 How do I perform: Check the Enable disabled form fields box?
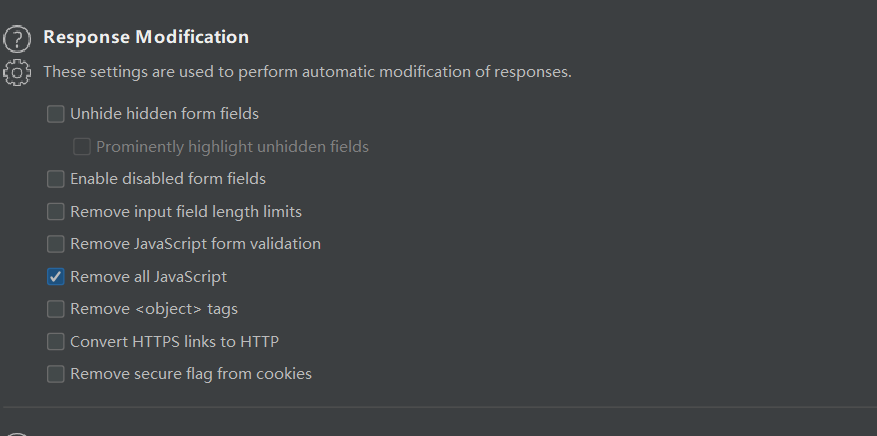point(56,179)
